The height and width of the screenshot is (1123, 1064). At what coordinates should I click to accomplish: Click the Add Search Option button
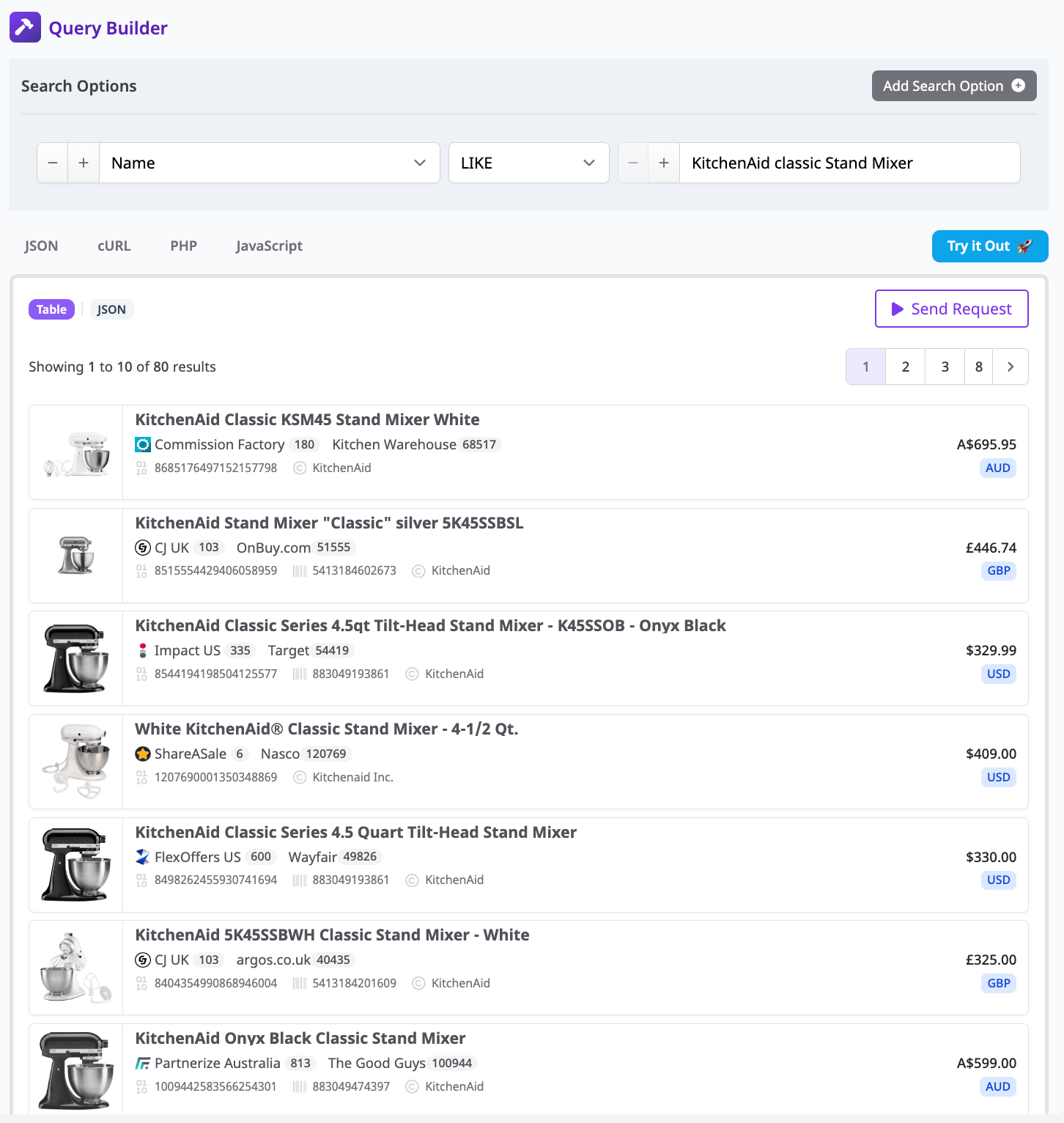(x=954, y=86)
